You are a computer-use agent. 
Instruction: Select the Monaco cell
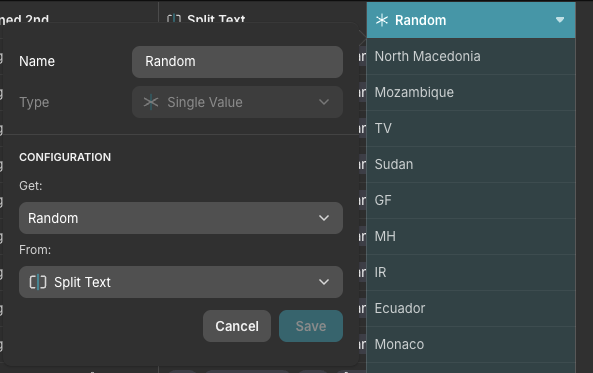pos(471,344)
